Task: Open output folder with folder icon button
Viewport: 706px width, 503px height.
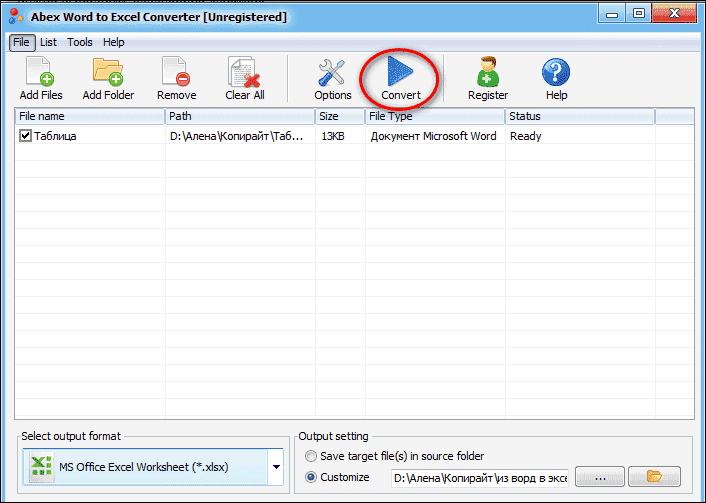Action: 654,476
